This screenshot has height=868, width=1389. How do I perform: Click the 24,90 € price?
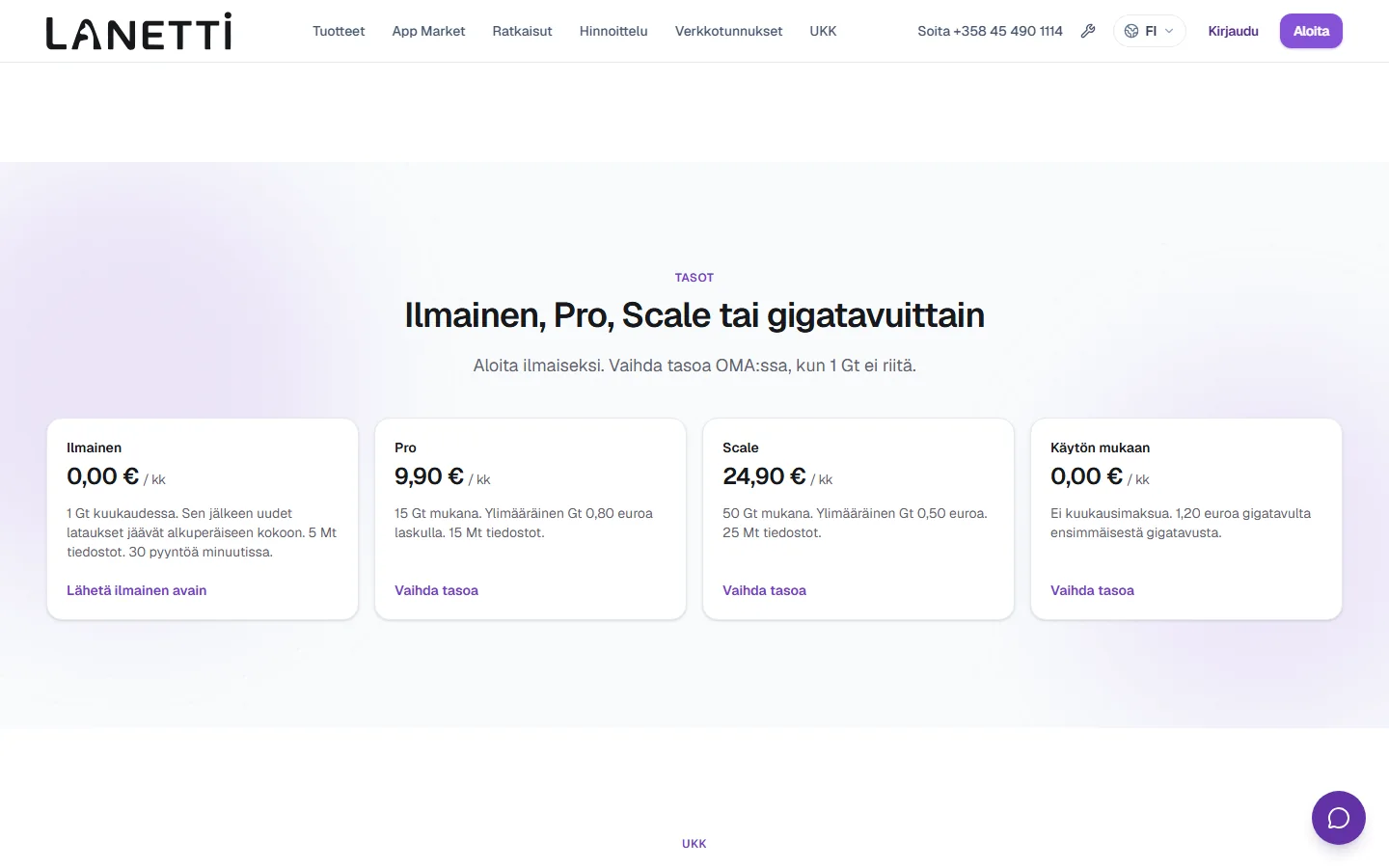point(764,476)
